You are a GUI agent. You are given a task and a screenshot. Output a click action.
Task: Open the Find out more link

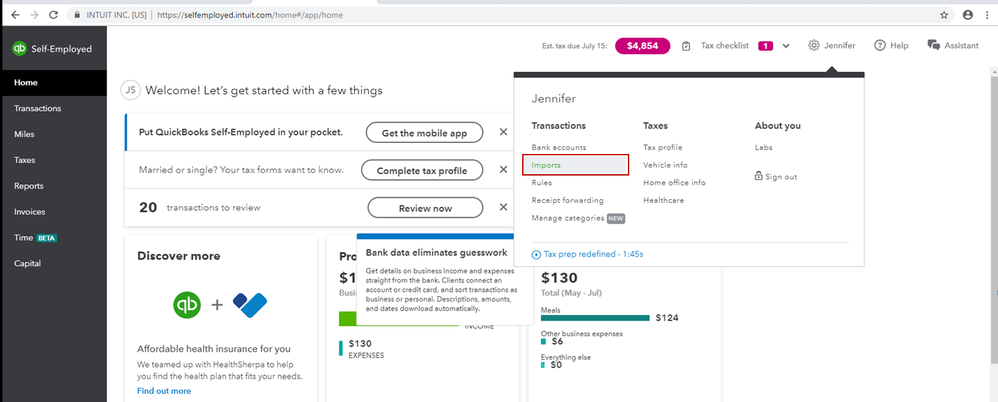pyautogui.click(x=164, y=391)
